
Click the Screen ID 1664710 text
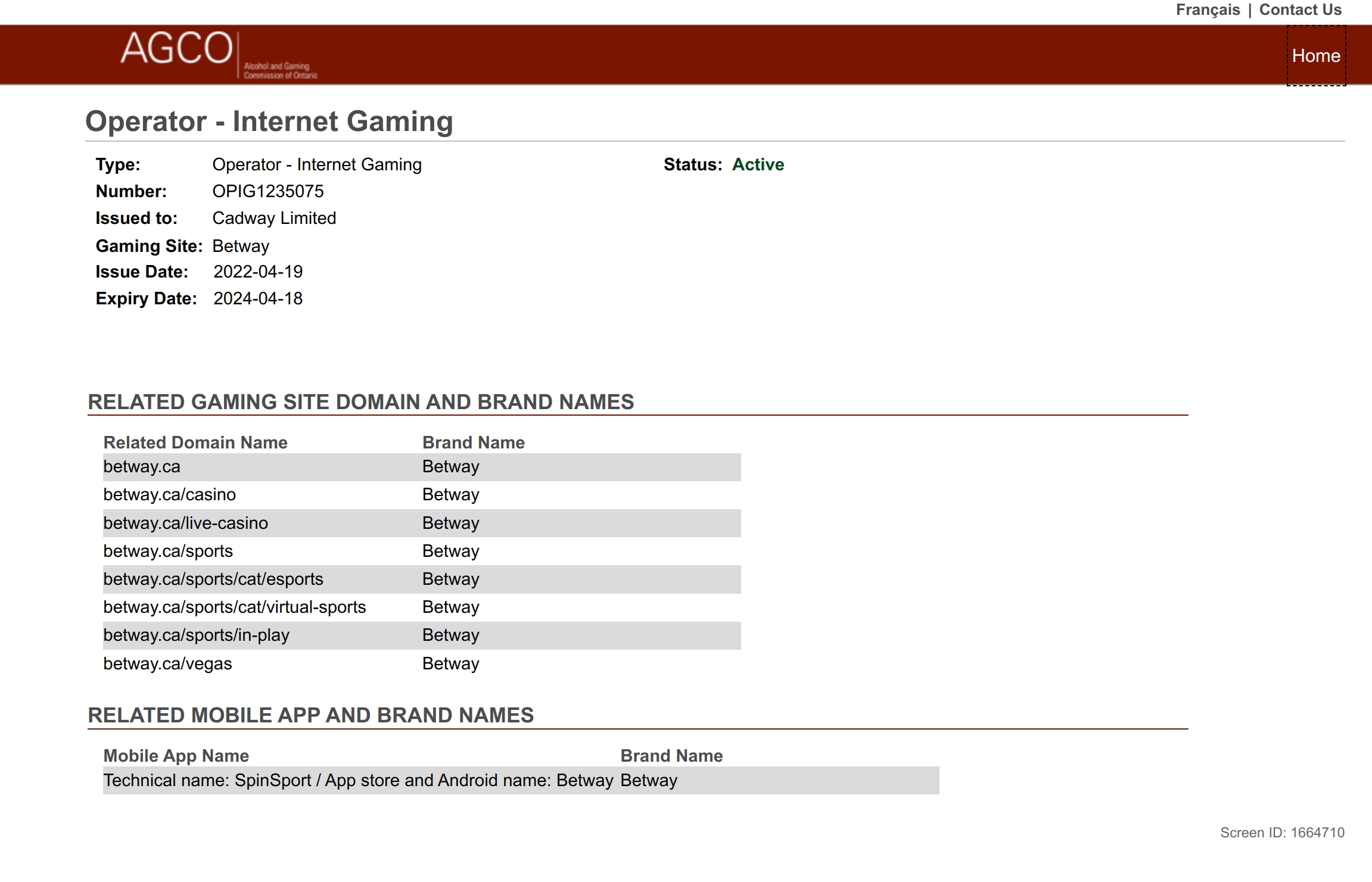[1281, 833]
